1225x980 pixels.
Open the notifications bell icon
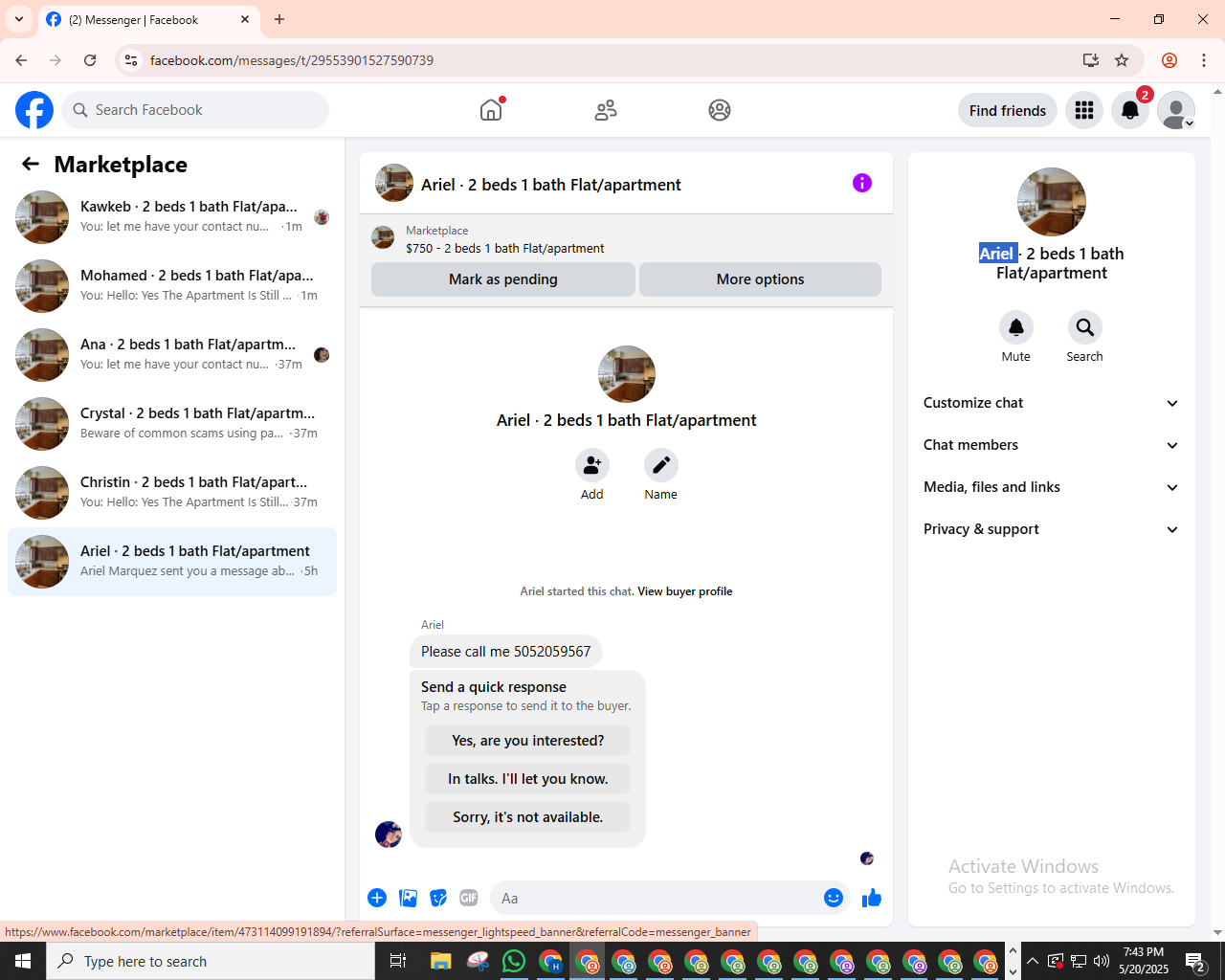(x=1130, y=110)
